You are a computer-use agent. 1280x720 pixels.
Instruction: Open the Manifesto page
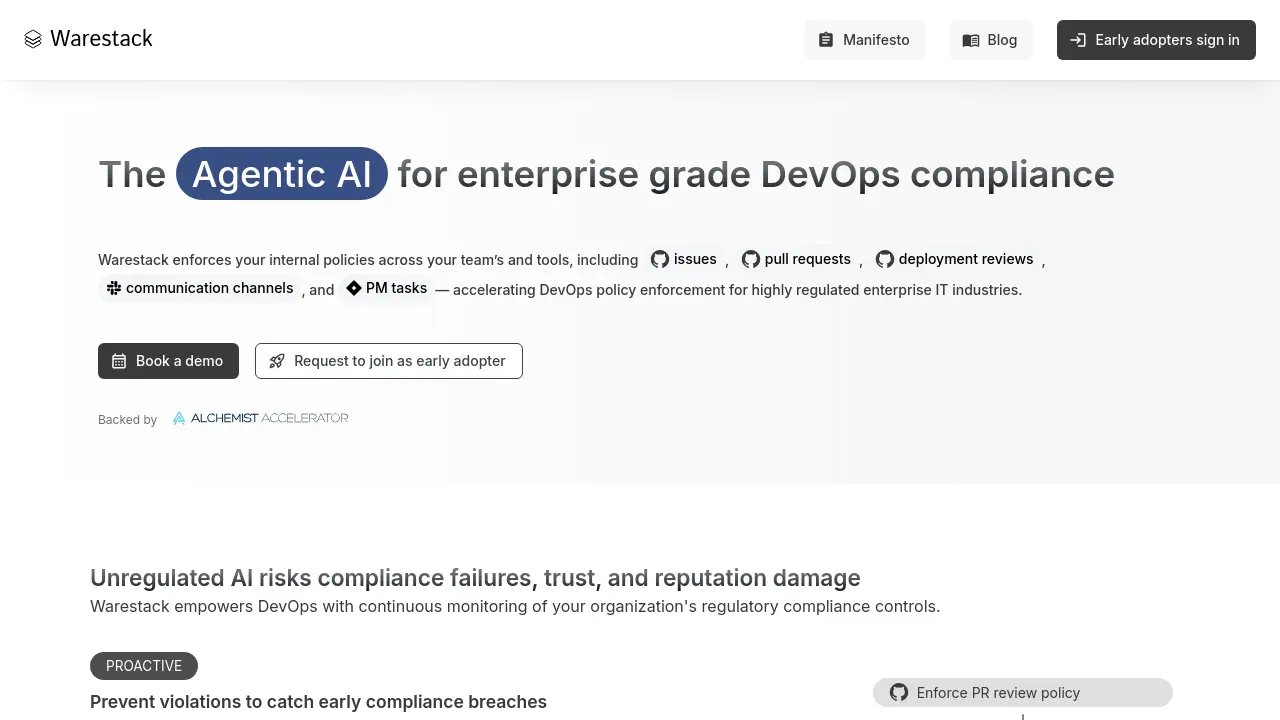point(865,40)
